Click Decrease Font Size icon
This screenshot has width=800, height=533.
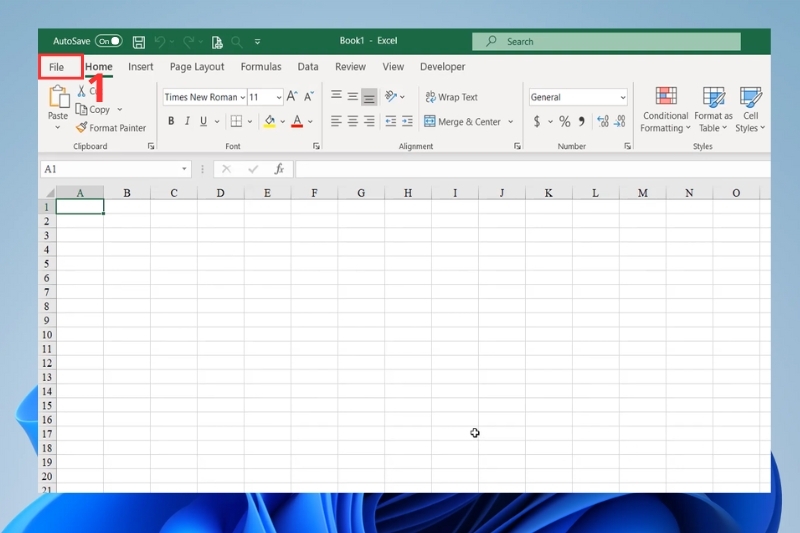click(x=309, y=96)
